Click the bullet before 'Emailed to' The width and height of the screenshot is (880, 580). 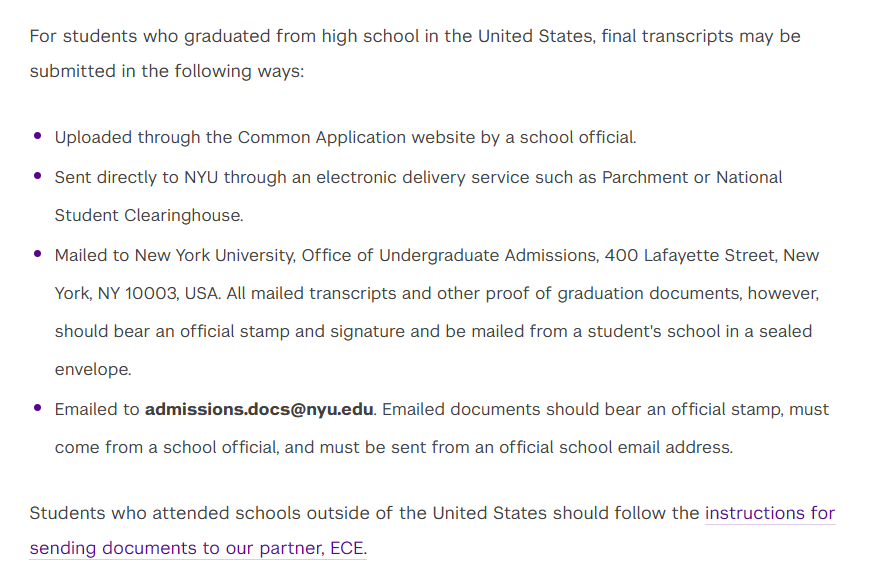38,408
